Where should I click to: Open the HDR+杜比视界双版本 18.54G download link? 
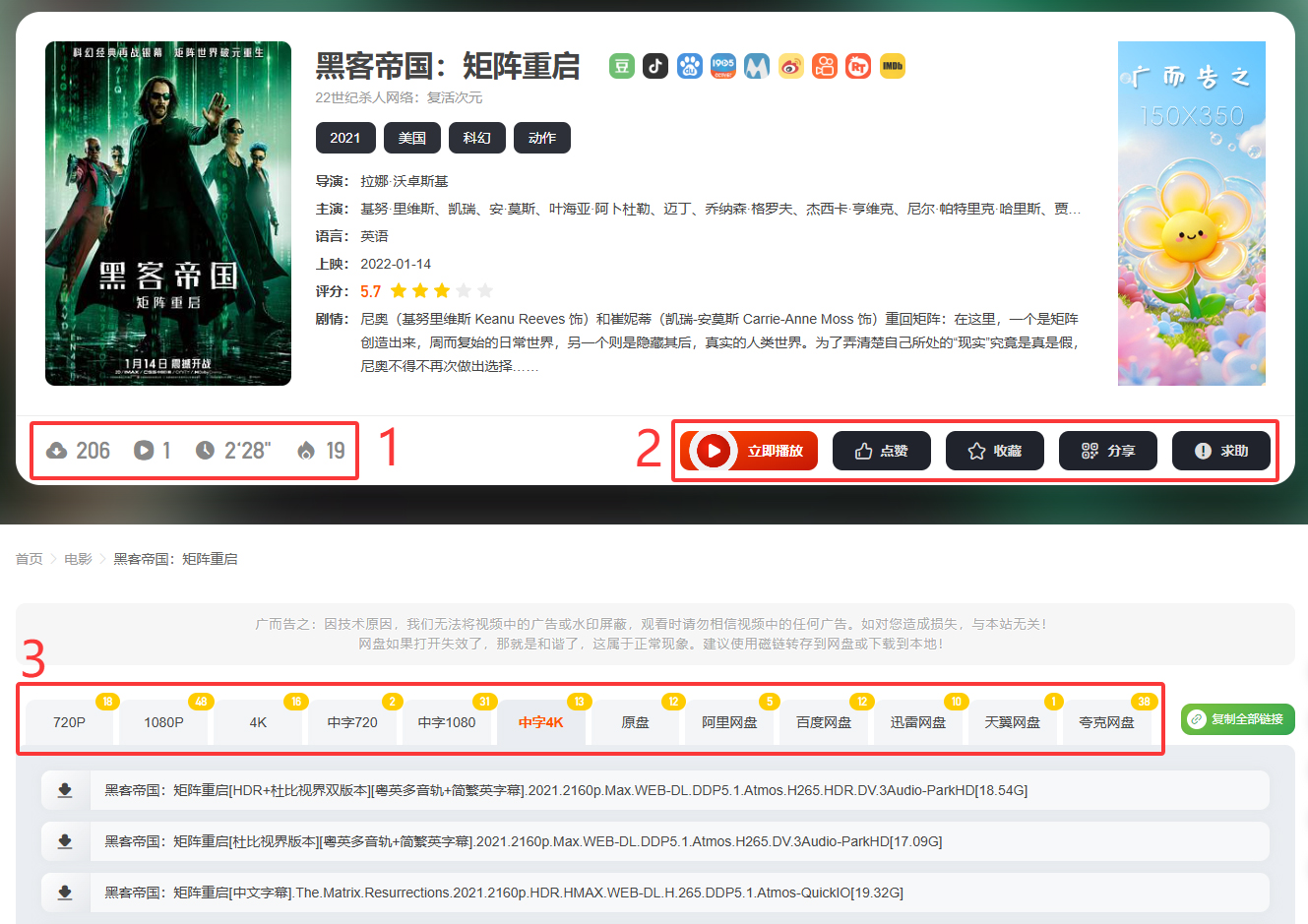click(x=566, y=790)
